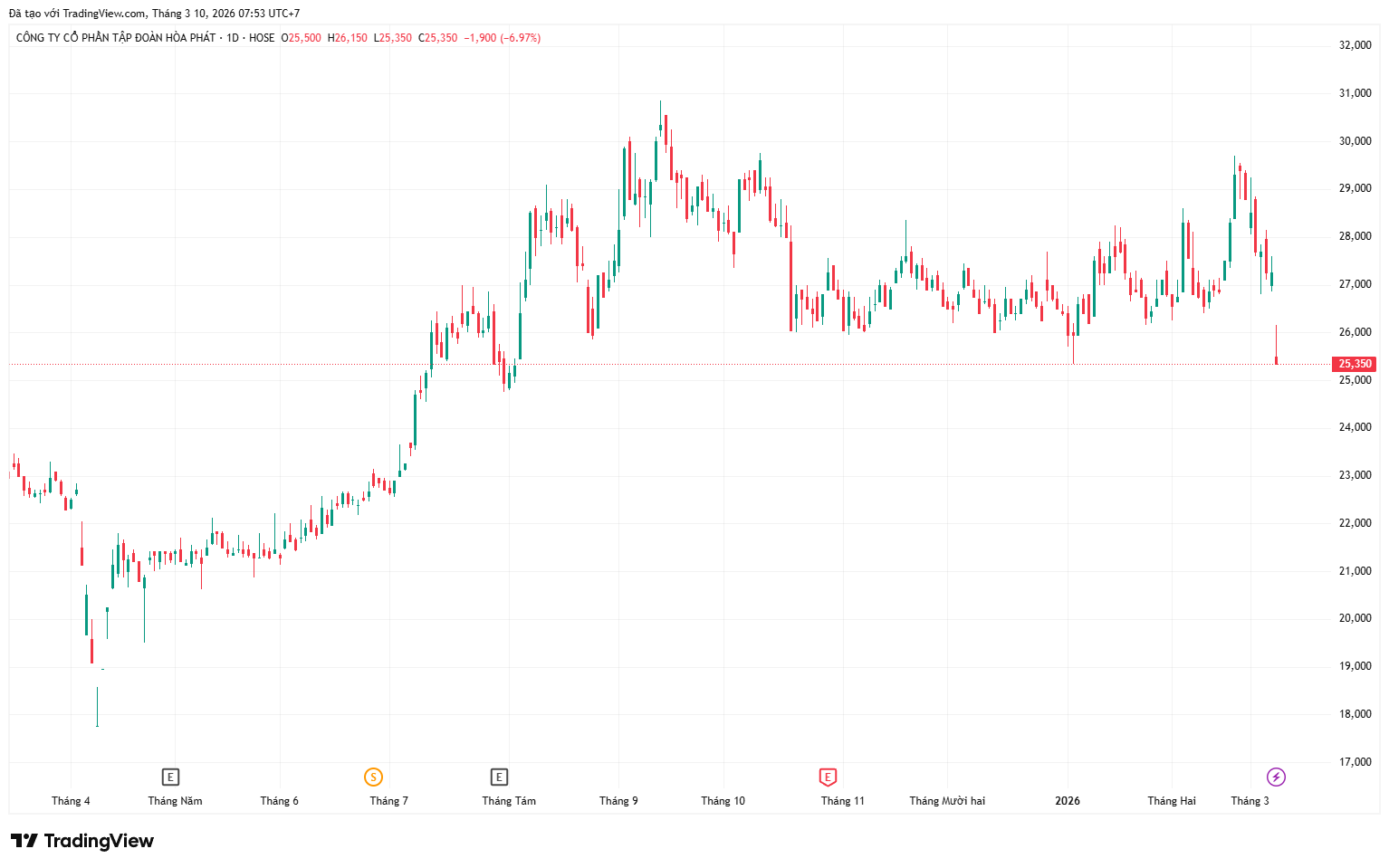Open the earnings E marker above Tháng Tám
The image size is (1389, 868).
pyautogui.click(x=499, y=777)
